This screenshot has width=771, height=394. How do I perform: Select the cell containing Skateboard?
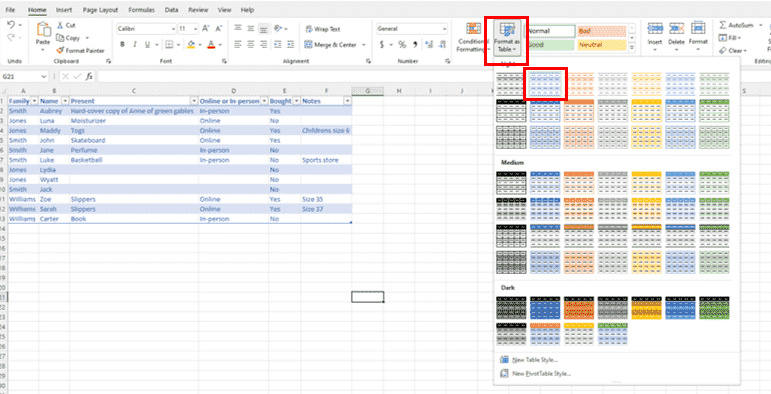134,140
